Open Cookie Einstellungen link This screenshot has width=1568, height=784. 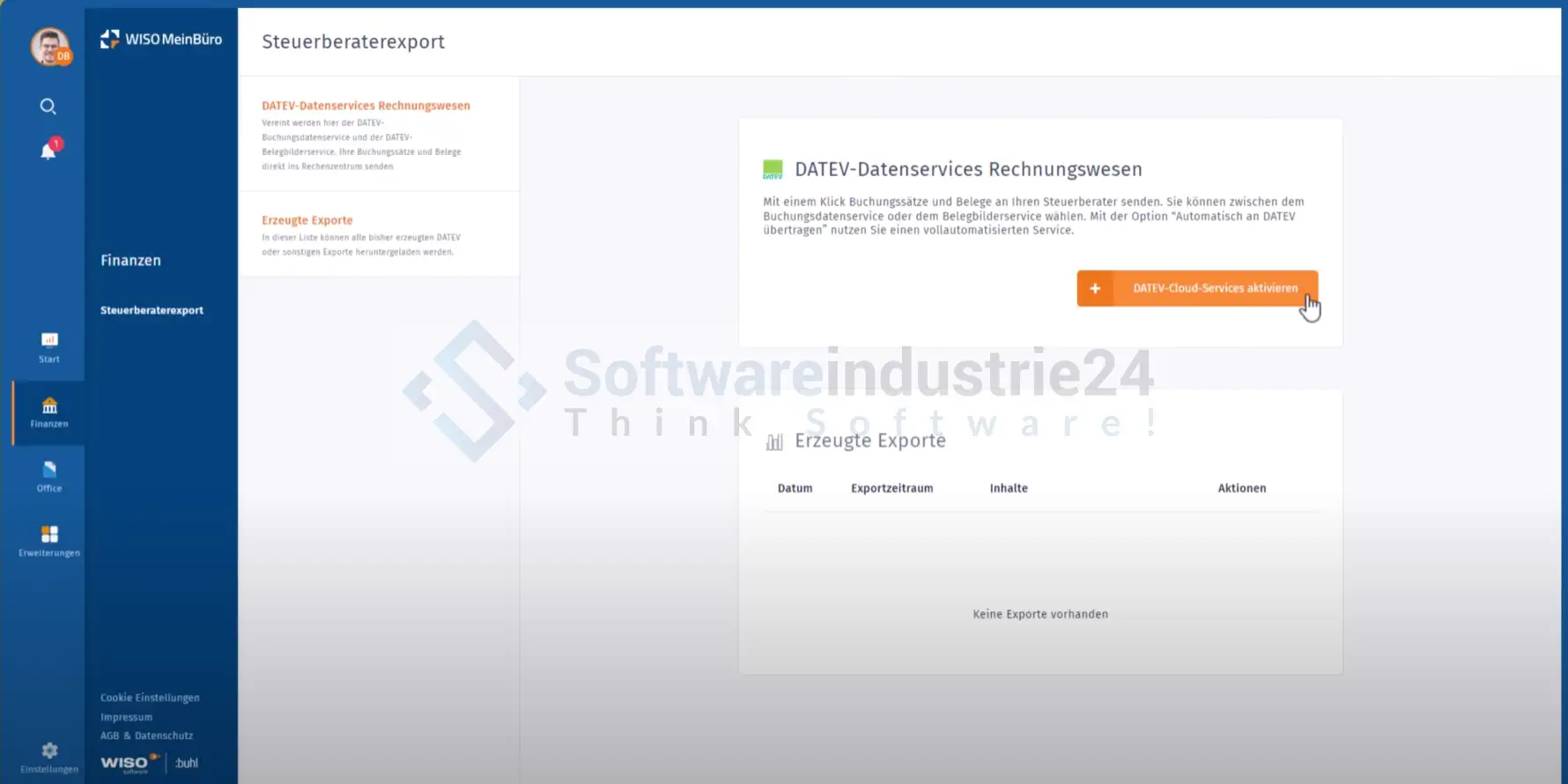point(150,698)
